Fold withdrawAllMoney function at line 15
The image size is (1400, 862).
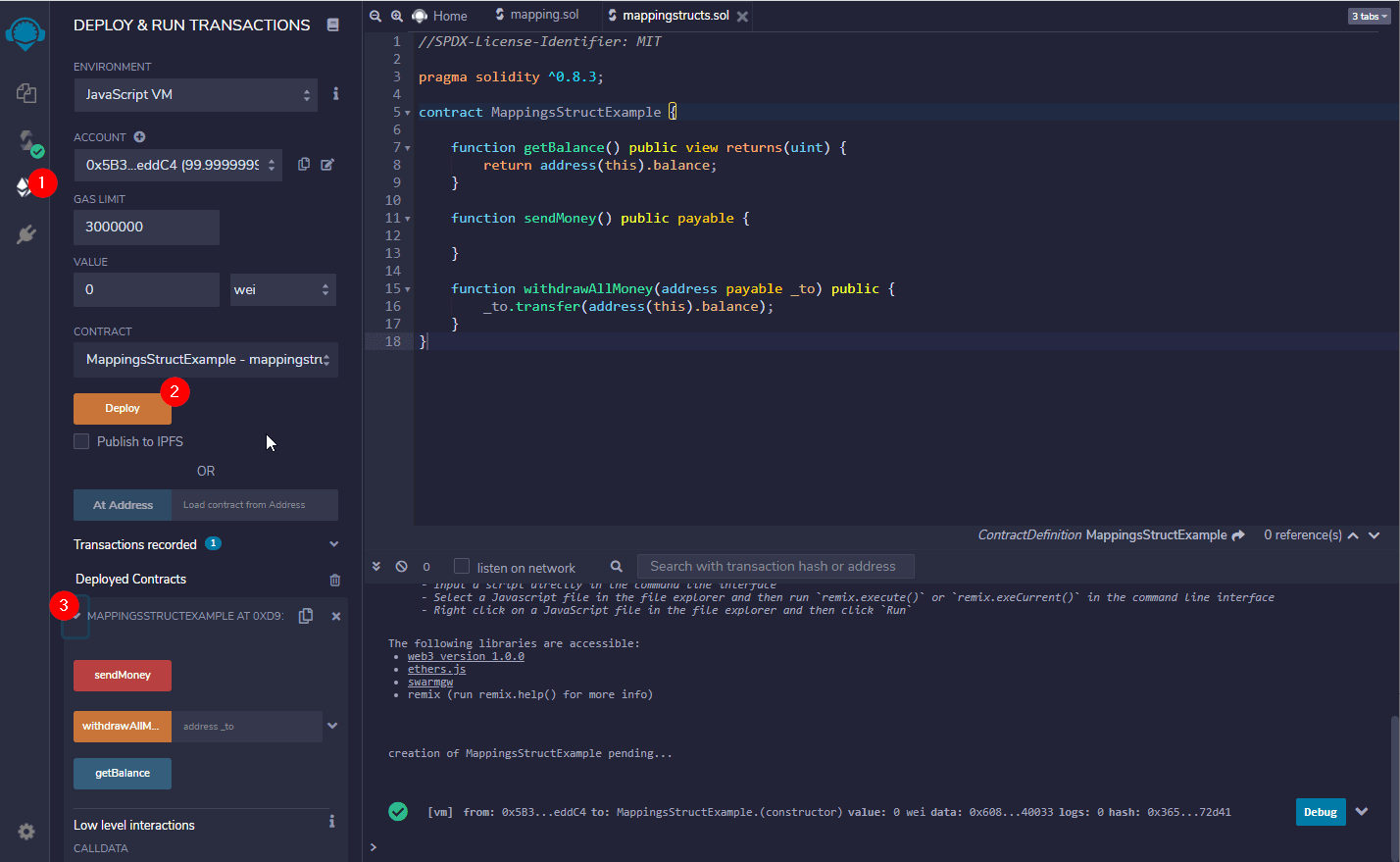408,289
